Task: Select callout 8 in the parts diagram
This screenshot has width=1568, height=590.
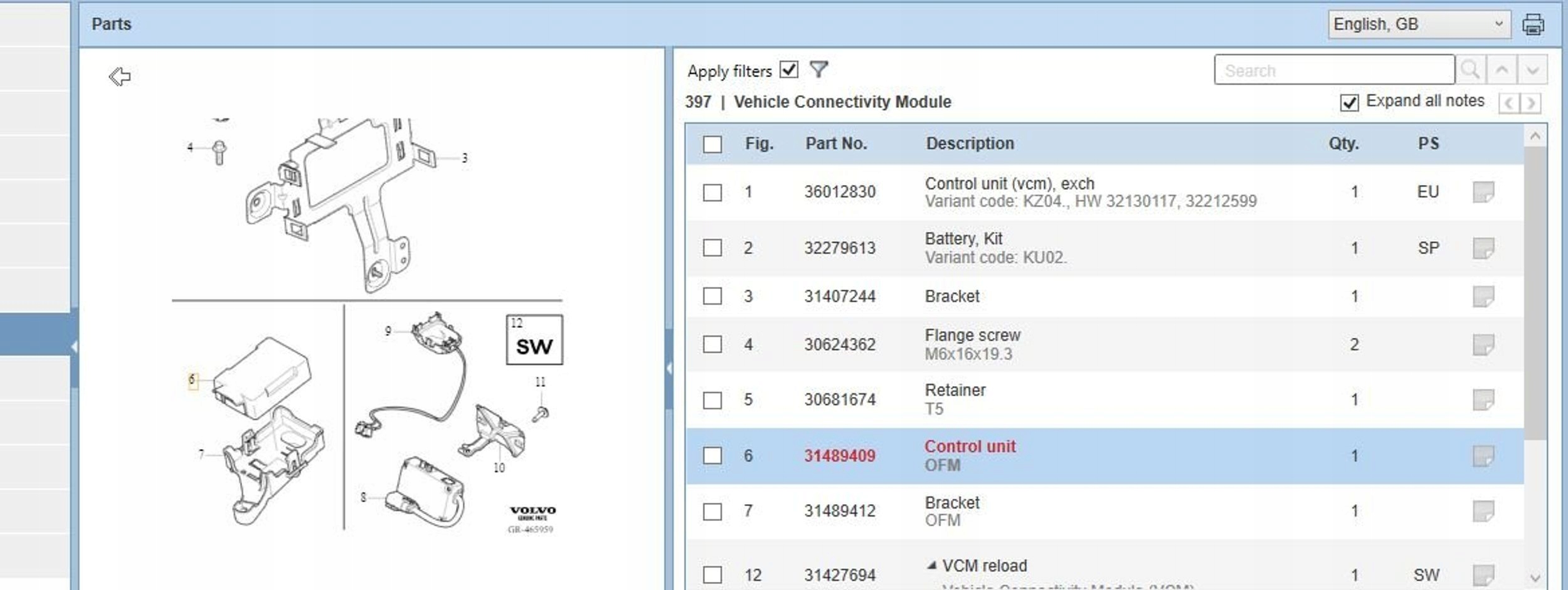Action: (363, 498)
